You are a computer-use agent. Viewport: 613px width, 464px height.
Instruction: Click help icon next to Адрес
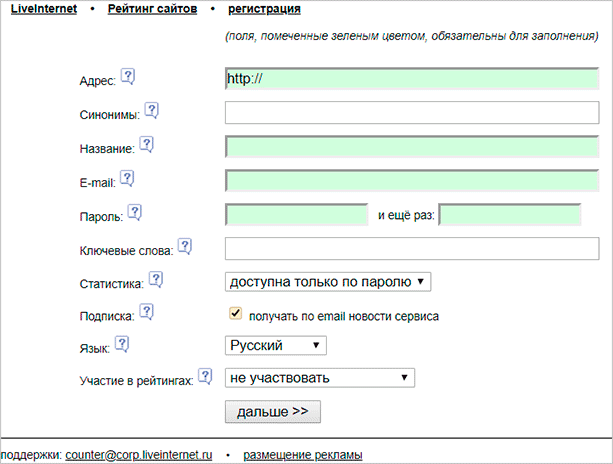(x=127, y=76)
